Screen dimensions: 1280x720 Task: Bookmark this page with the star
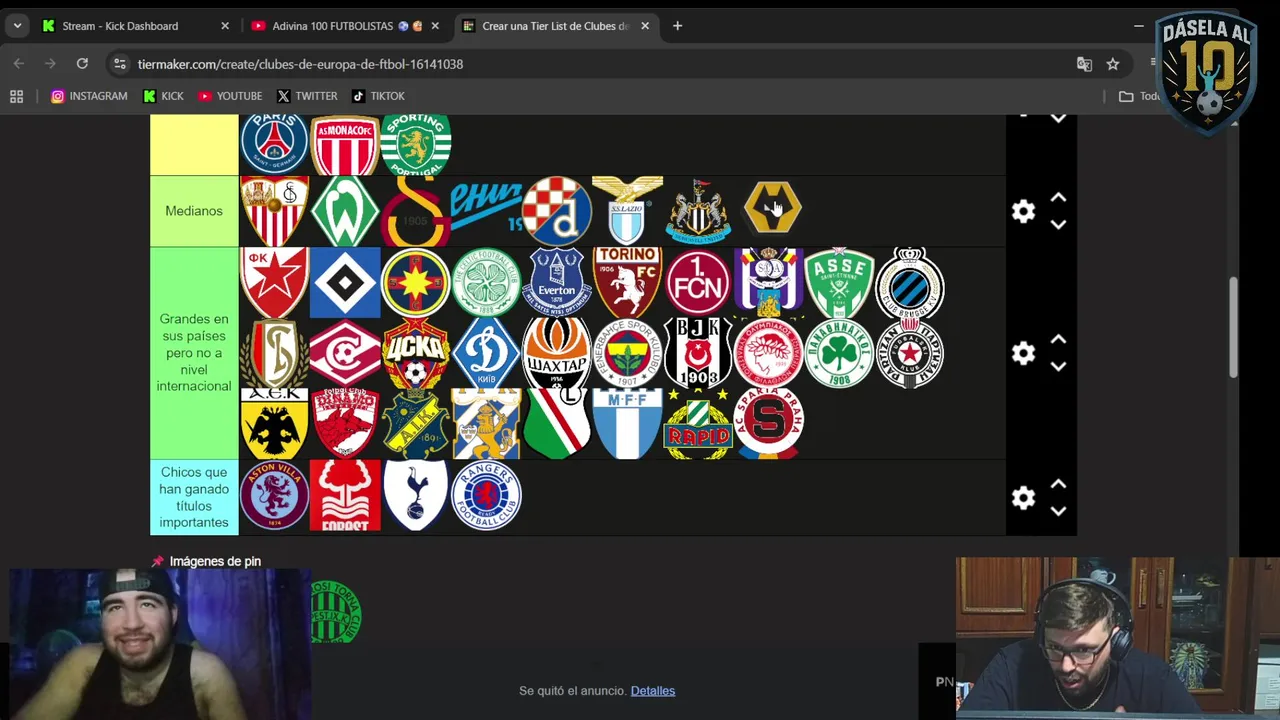pyautogui.click(x=1113, y=64)
